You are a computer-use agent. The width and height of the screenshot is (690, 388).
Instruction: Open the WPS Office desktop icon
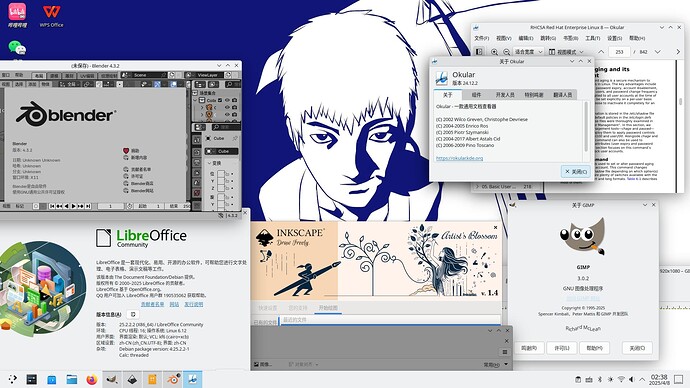[51, 16]
